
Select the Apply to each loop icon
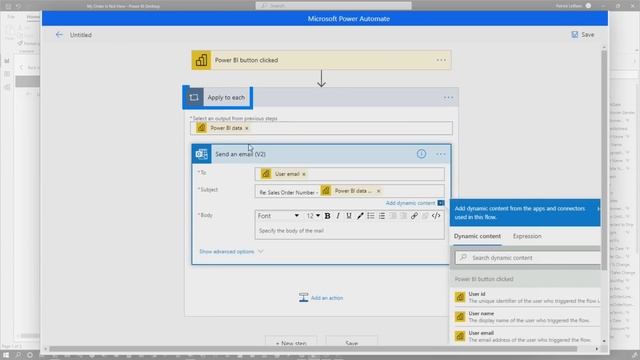[x=194, y=98]
